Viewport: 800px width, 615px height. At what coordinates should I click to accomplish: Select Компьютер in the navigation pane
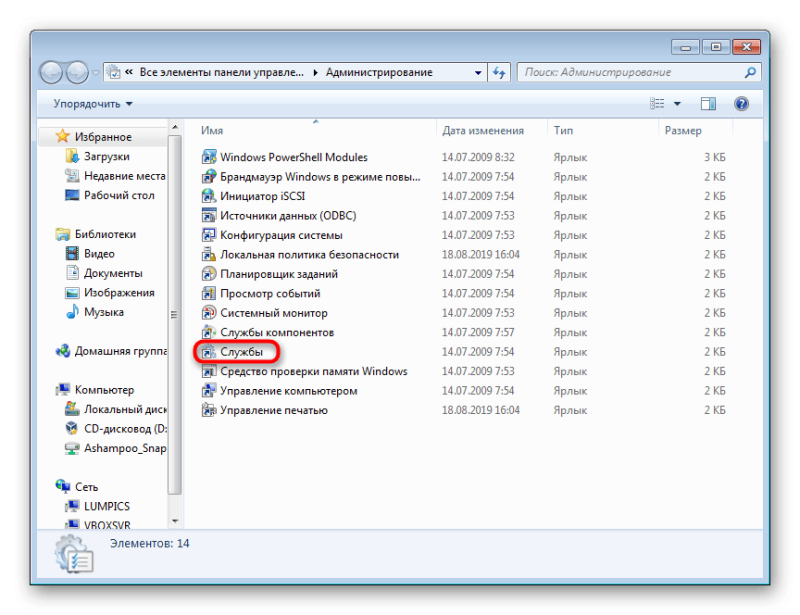pos(104,389)
